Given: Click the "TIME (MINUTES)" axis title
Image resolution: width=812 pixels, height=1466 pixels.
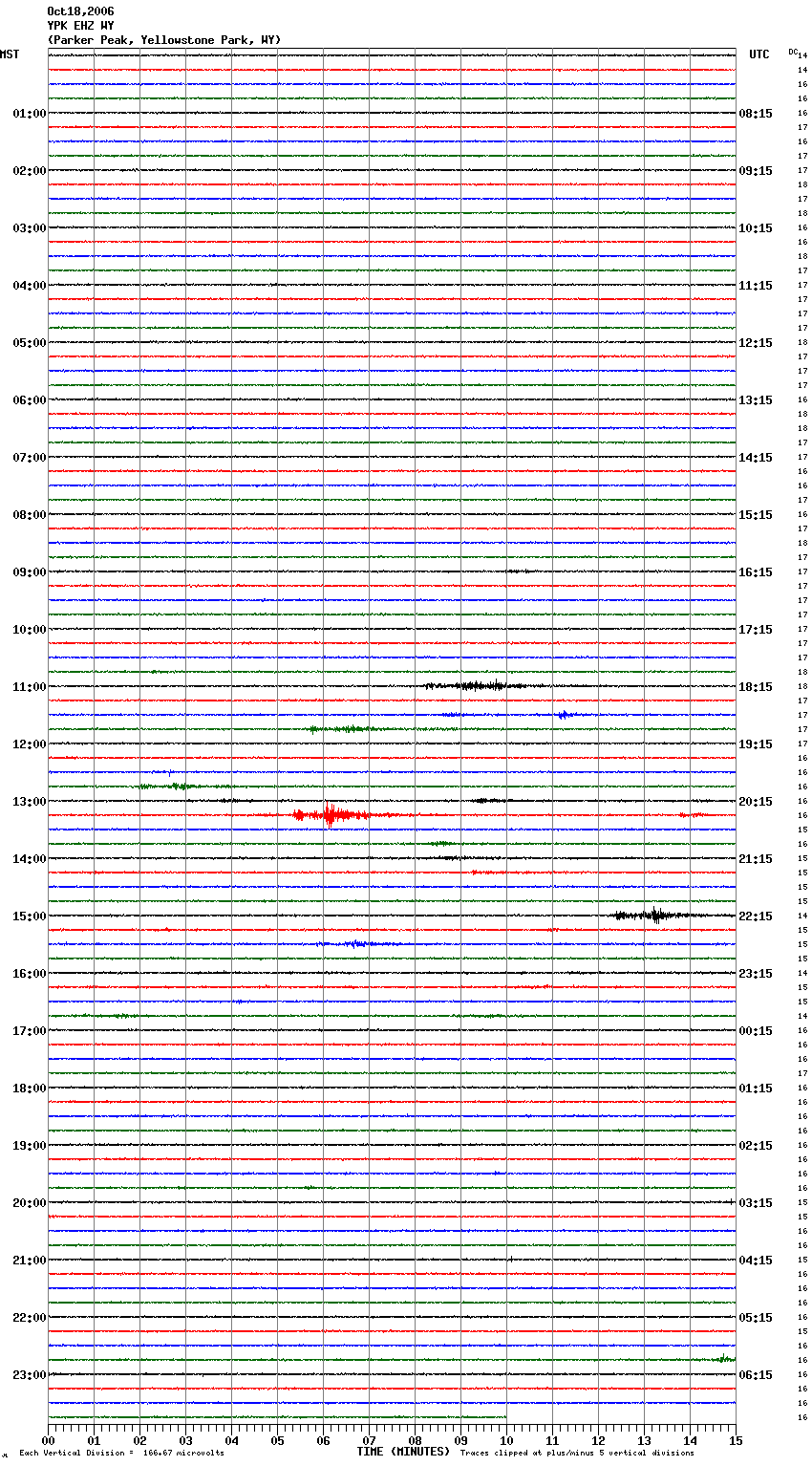Looking at the screenshot, I should pos(403,1452).
